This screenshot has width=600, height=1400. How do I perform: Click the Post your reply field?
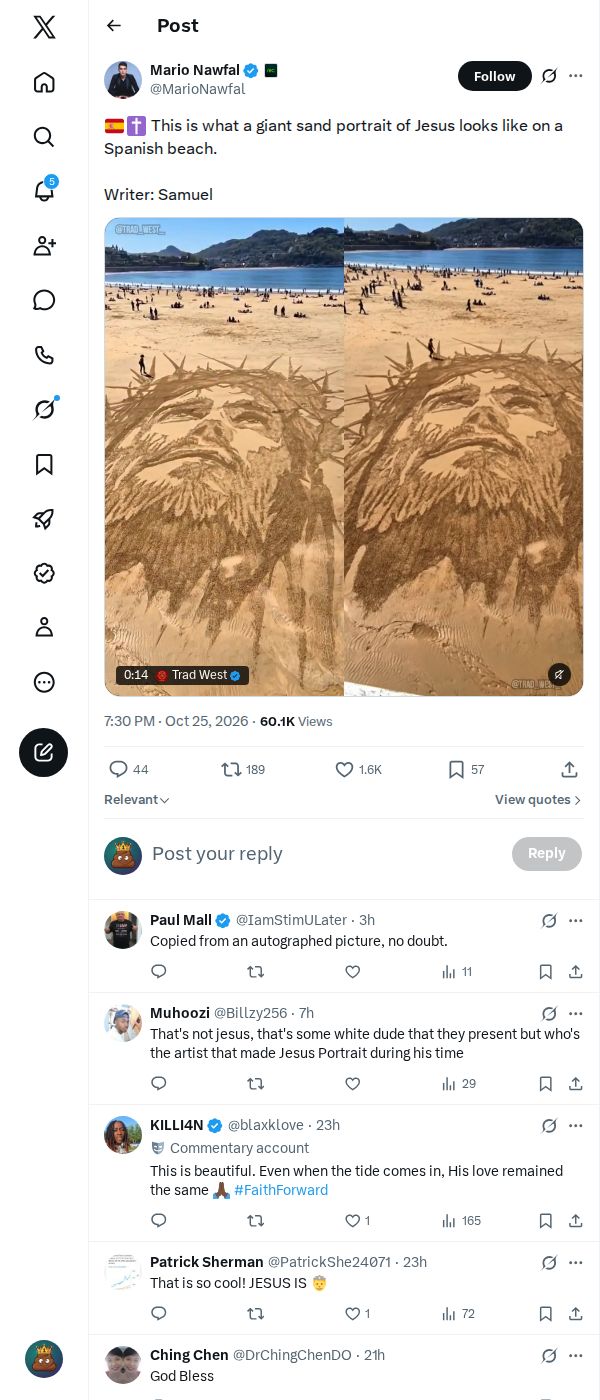coord(326,854)
